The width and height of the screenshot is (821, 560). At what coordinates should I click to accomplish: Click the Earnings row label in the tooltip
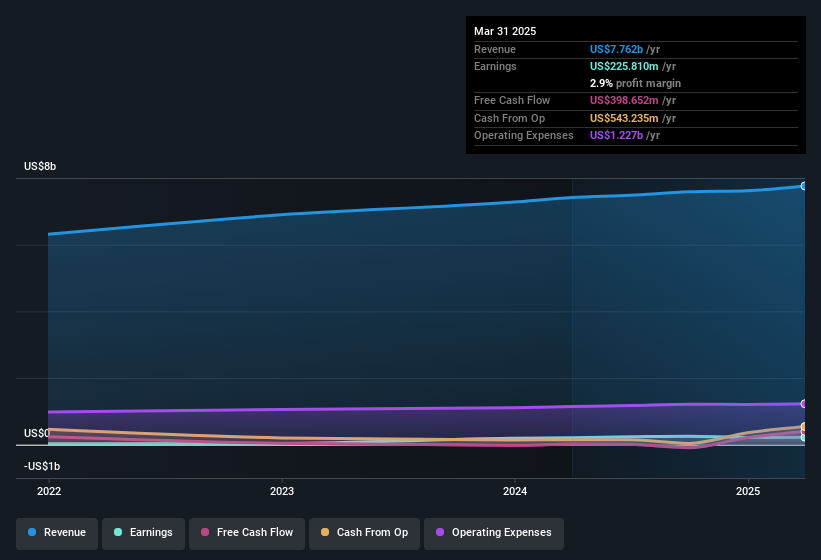495,66
